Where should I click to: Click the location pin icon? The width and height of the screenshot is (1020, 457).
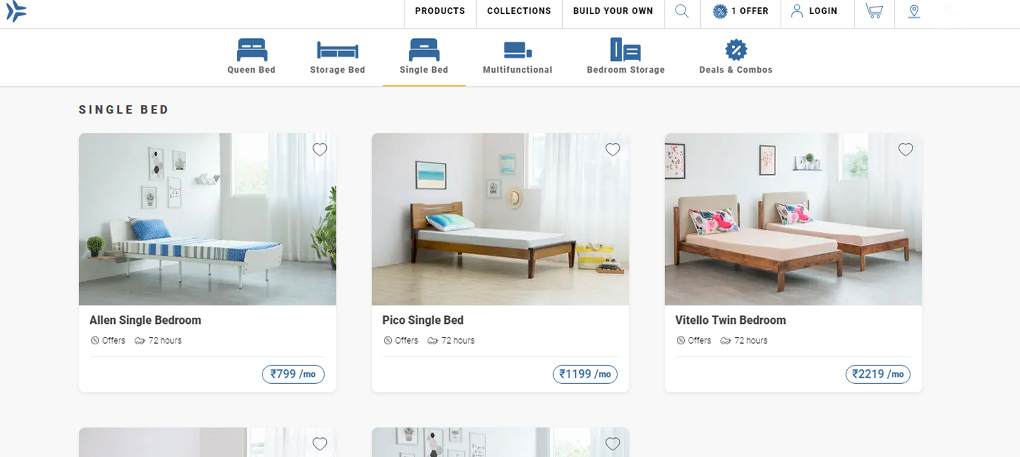pyautogui.click(x=914, y=11)
